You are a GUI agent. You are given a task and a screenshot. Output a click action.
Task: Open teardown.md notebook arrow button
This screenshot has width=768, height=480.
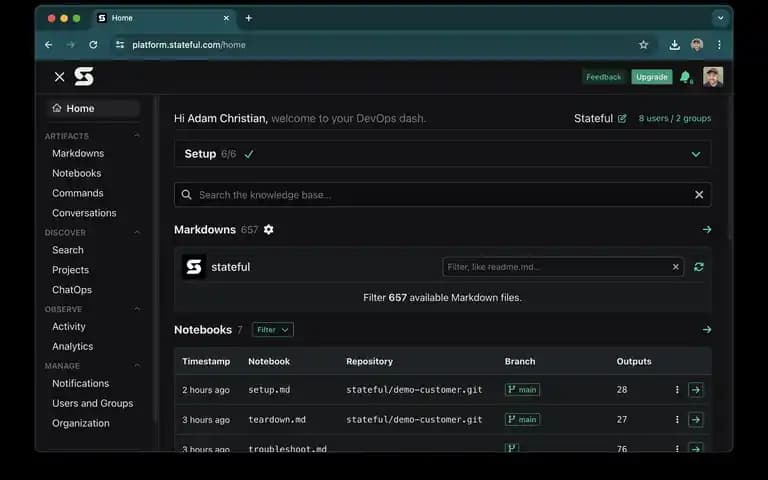(696, 420)
